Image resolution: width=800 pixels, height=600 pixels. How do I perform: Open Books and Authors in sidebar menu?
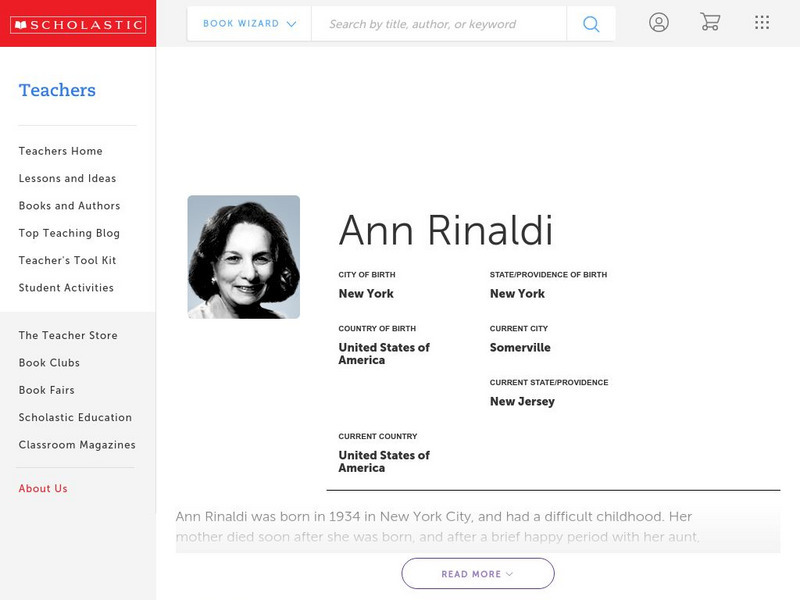(x=68, y=206)
